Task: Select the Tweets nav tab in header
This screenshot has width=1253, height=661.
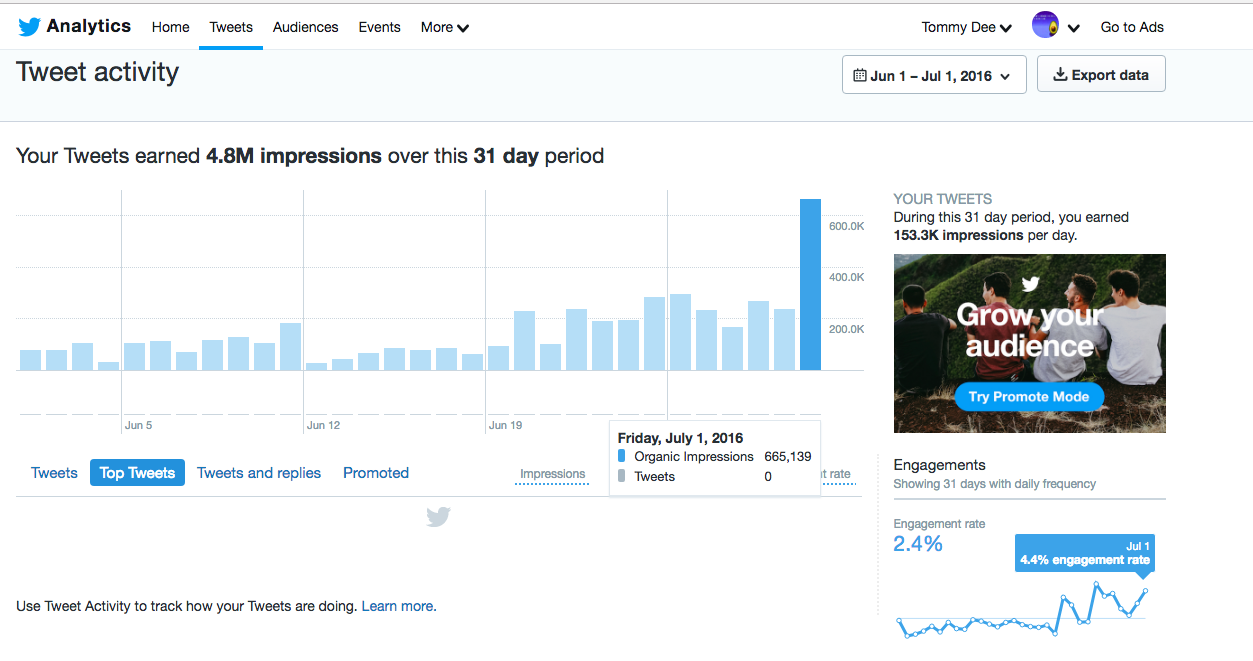Action: click(231, 27)
